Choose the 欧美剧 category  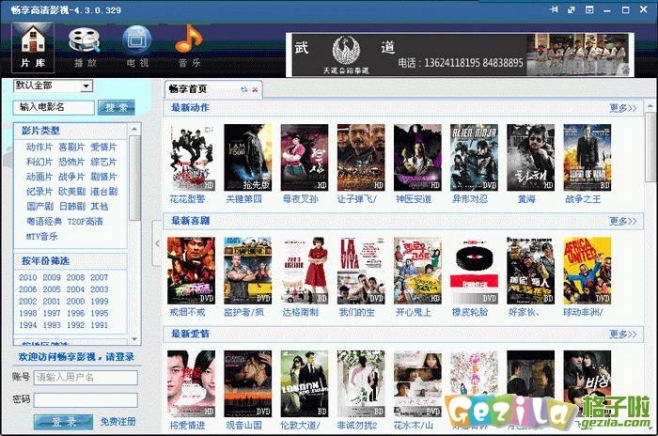click(x=72, y=192)
